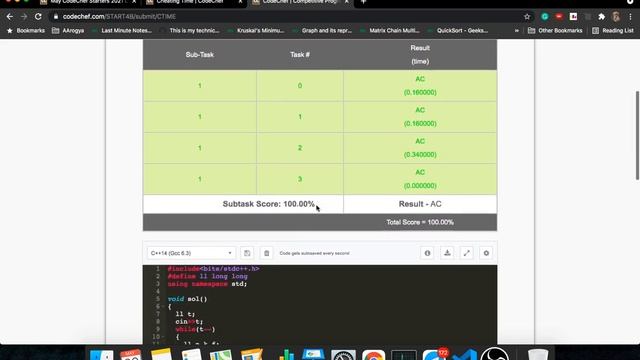Click the Result (time) column header

pyautogui.click(x=420, y=55)
